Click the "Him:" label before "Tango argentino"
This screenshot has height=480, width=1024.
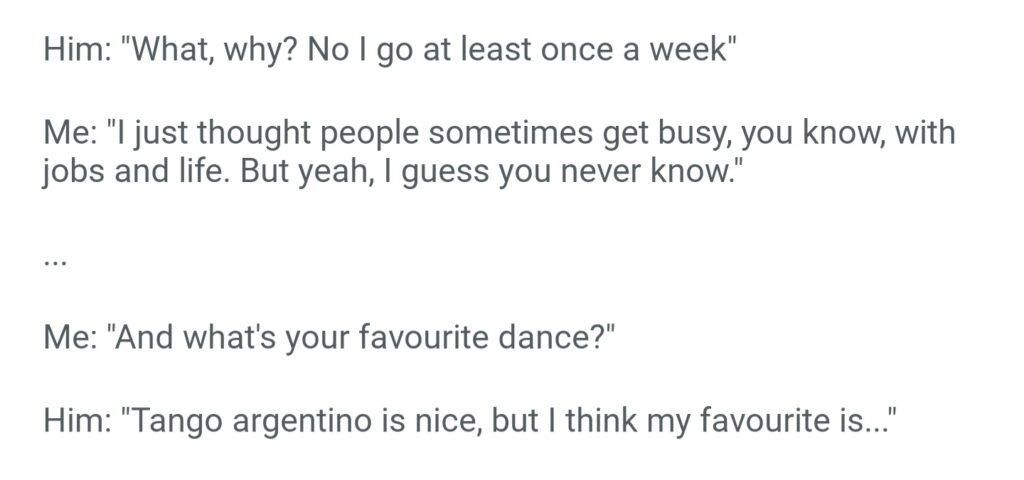tap(72, 422)
